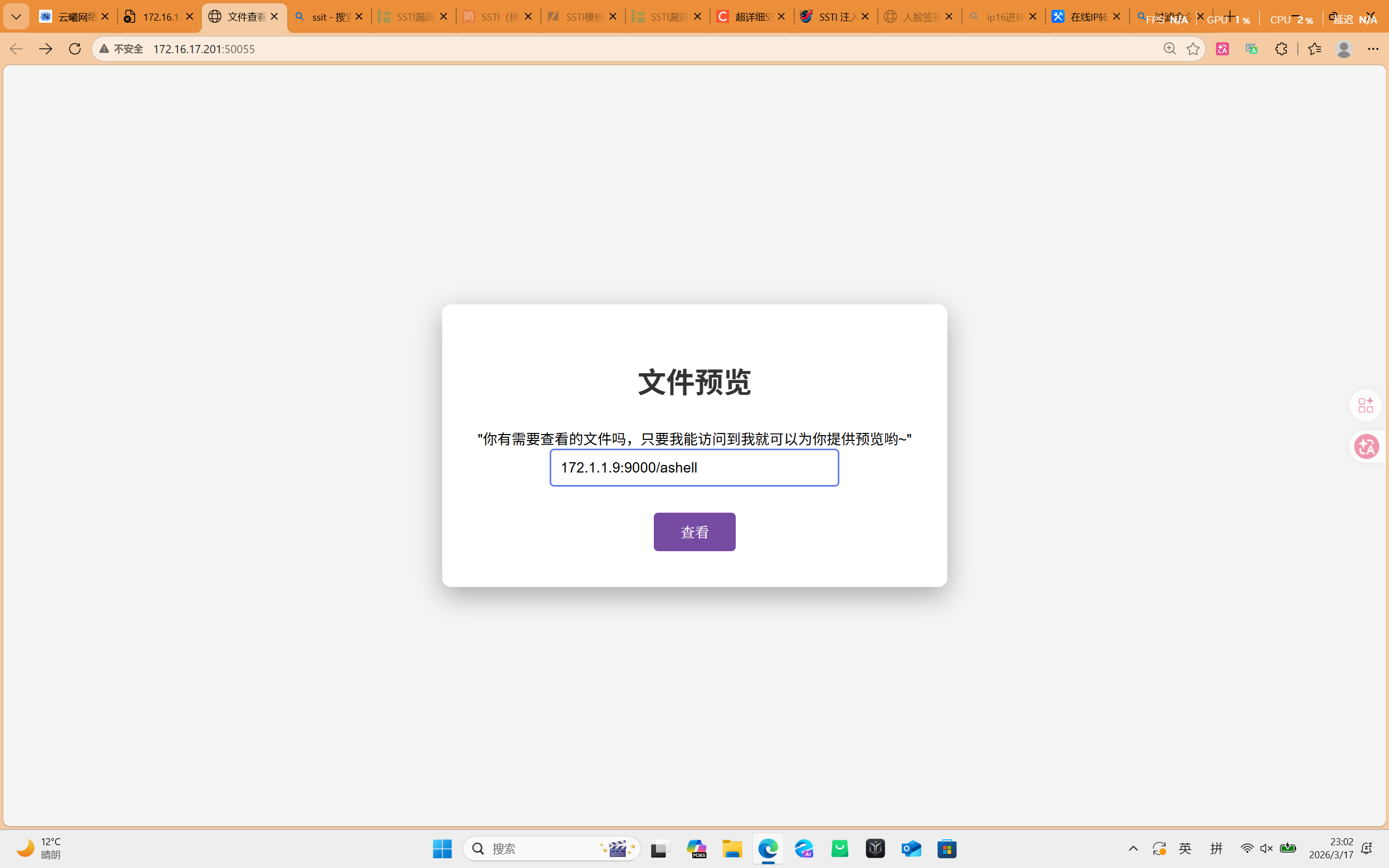Click the floating grid widget icon on the right edge
The height and width of the screenshot is (868, 1389).
[x=1366, y=405]
